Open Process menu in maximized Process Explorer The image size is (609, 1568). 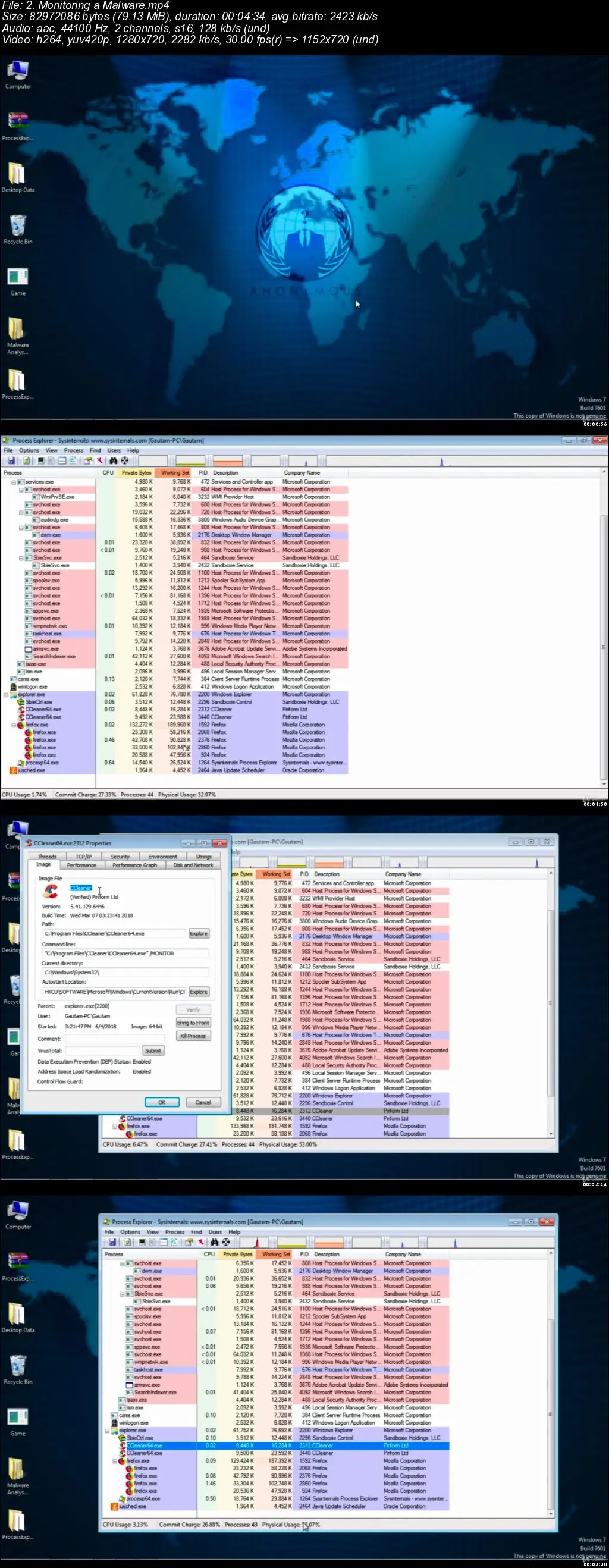point(74,450)
